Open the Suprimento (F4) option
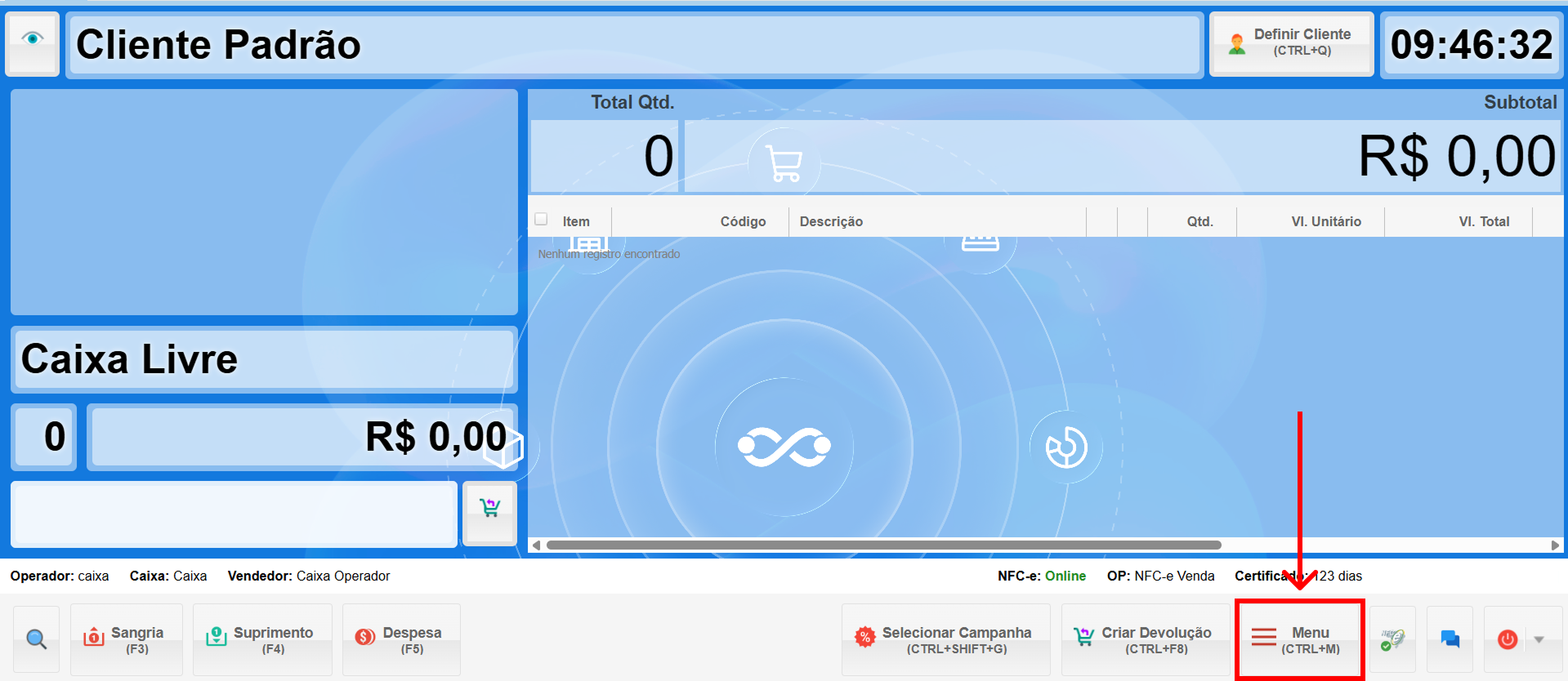1568x681 pixels. [261, 639]
